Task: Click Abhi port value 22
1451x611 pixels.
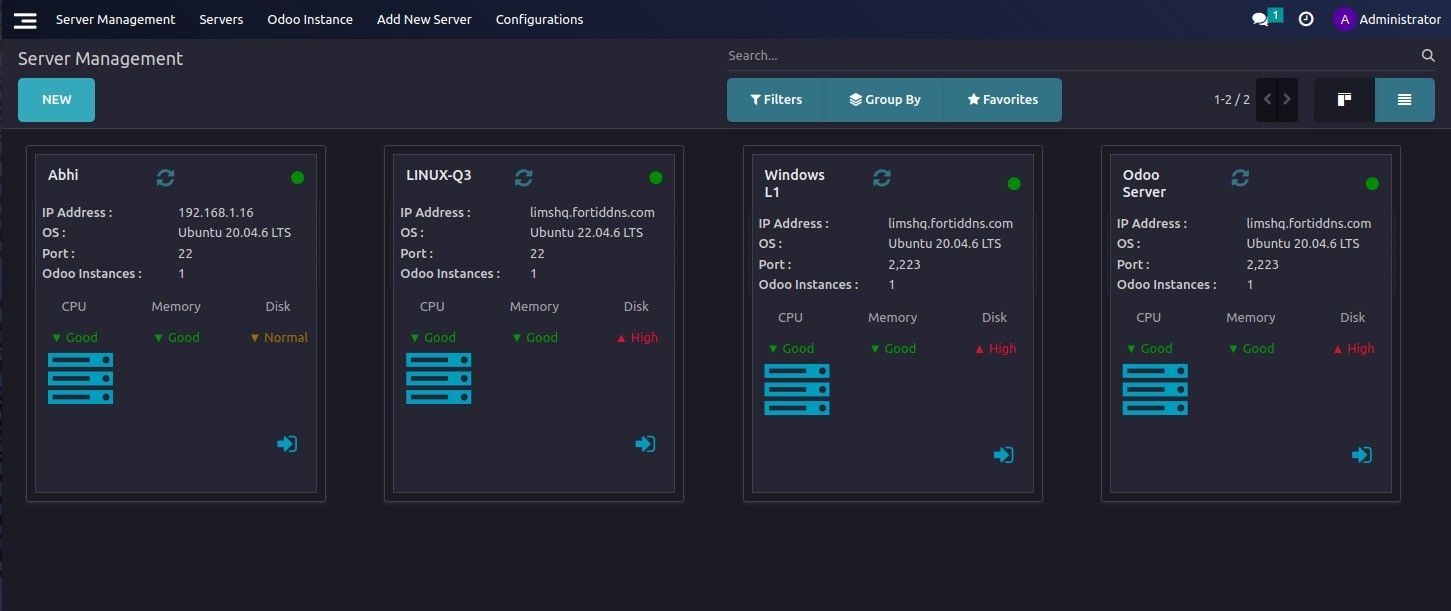Action: pyautogui.click(x=185, y=254)
